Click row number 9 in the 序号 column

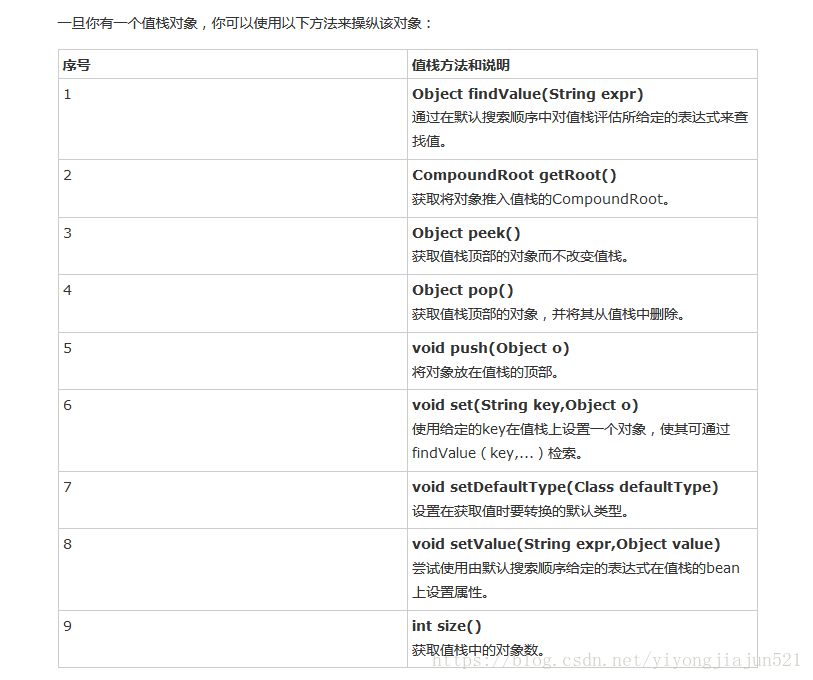[67, 627]
